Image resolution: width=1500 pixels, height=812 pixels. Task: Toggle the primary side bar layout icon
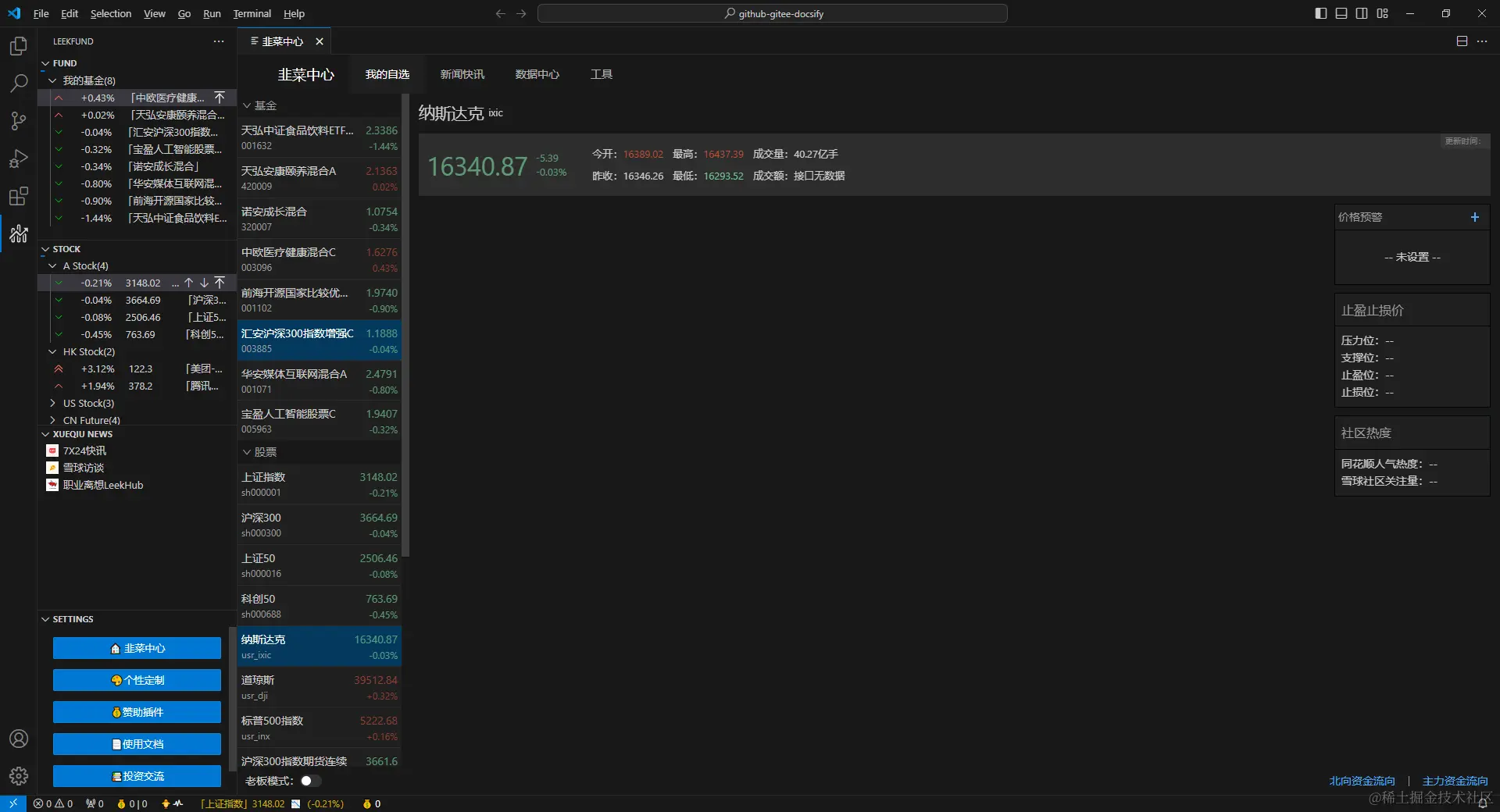point(1321,13)
